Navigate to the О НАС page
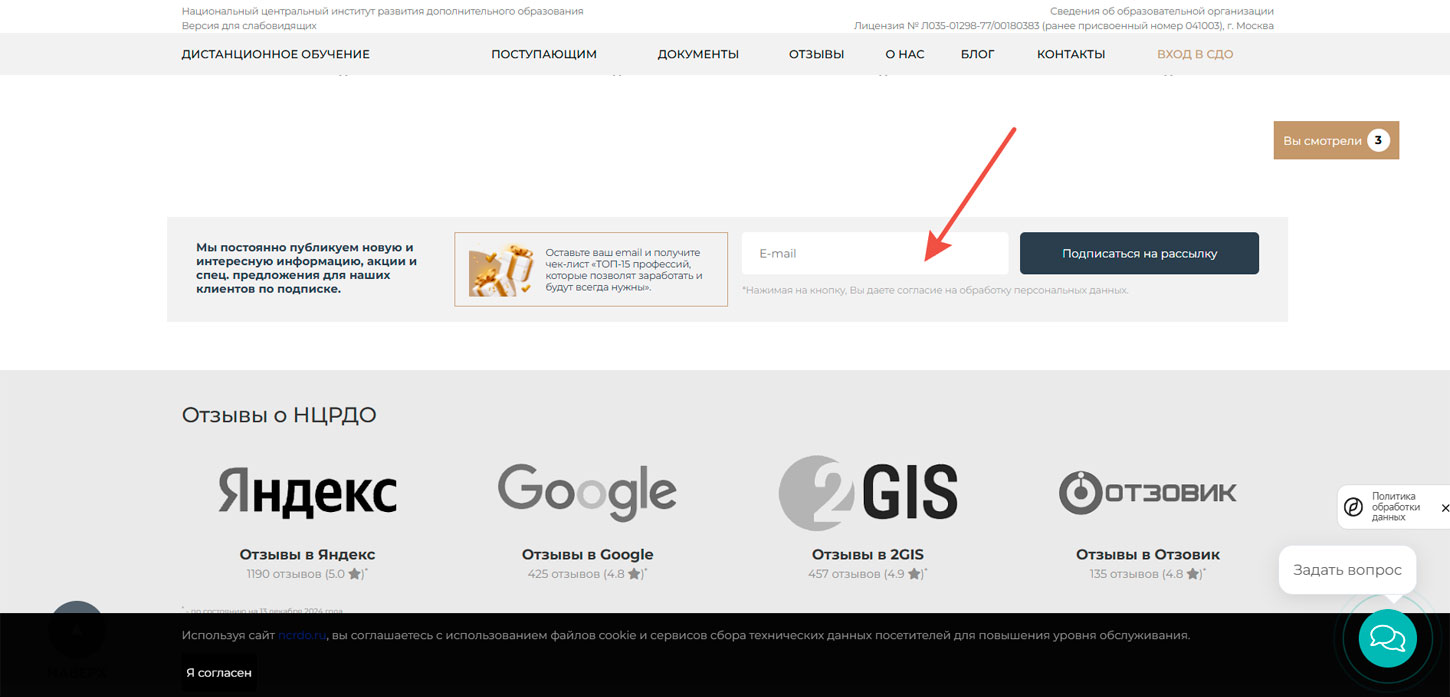Viewport: 1450px width, 697px height. (905, 54)
